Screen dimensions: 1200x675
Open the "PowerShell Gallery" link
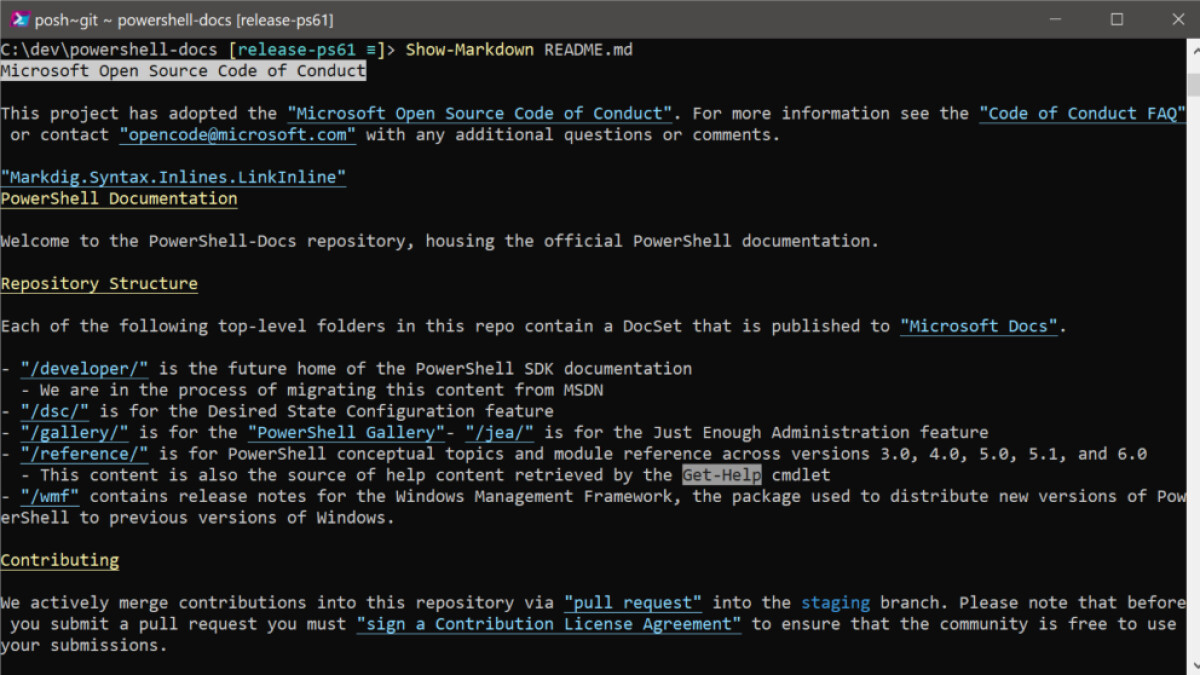pyautogui.click(x=346, y=433)
